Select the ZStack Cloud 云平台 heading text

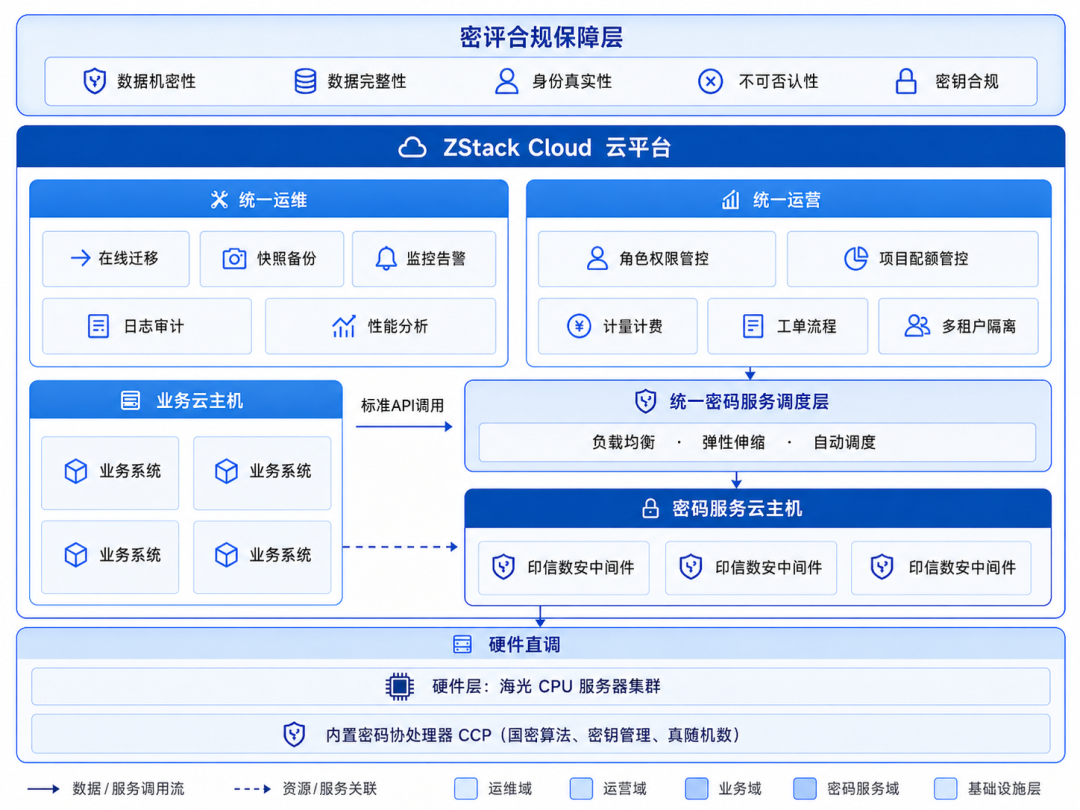click(x=557, y=147)
